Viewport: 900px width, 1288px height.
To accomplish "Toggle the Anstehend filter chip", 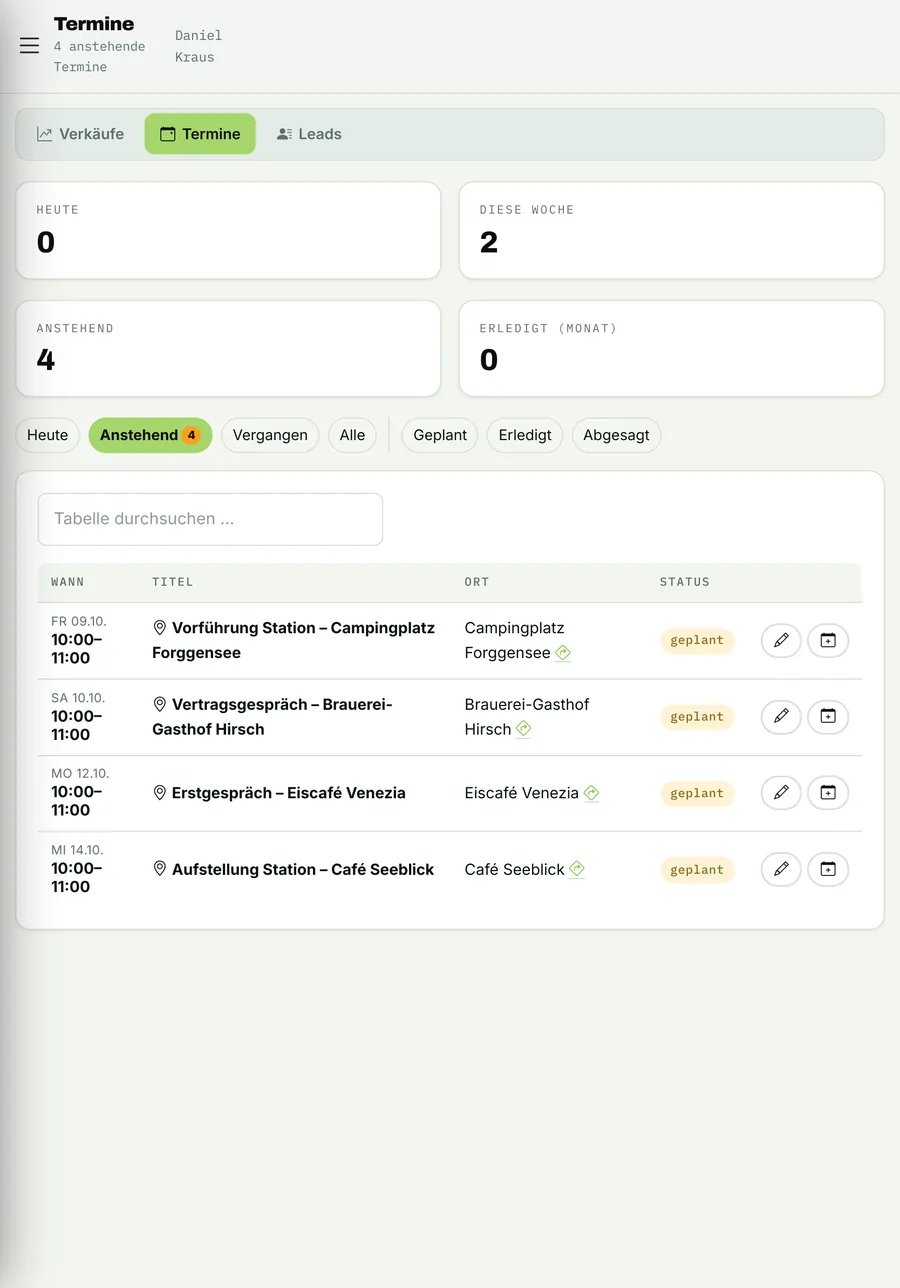I will (x=150, y=435).
